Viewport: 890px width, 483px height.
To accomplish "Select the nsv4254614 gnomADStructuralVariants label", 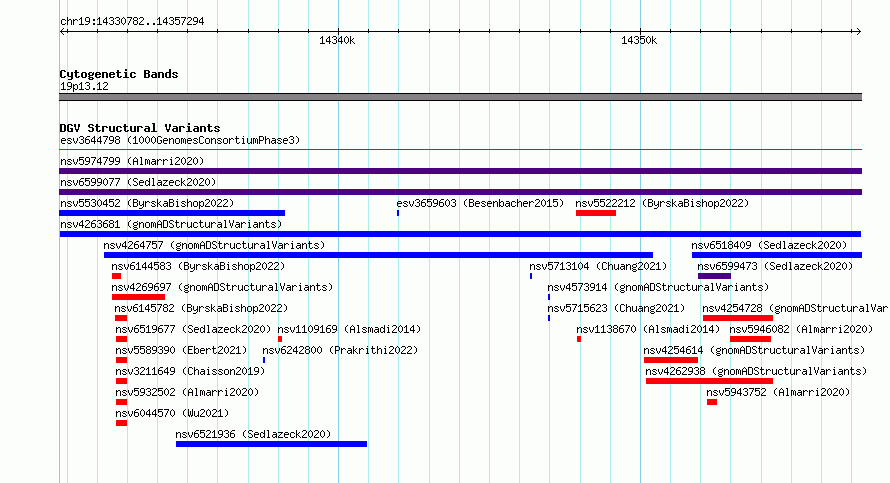I will [754, 350].
